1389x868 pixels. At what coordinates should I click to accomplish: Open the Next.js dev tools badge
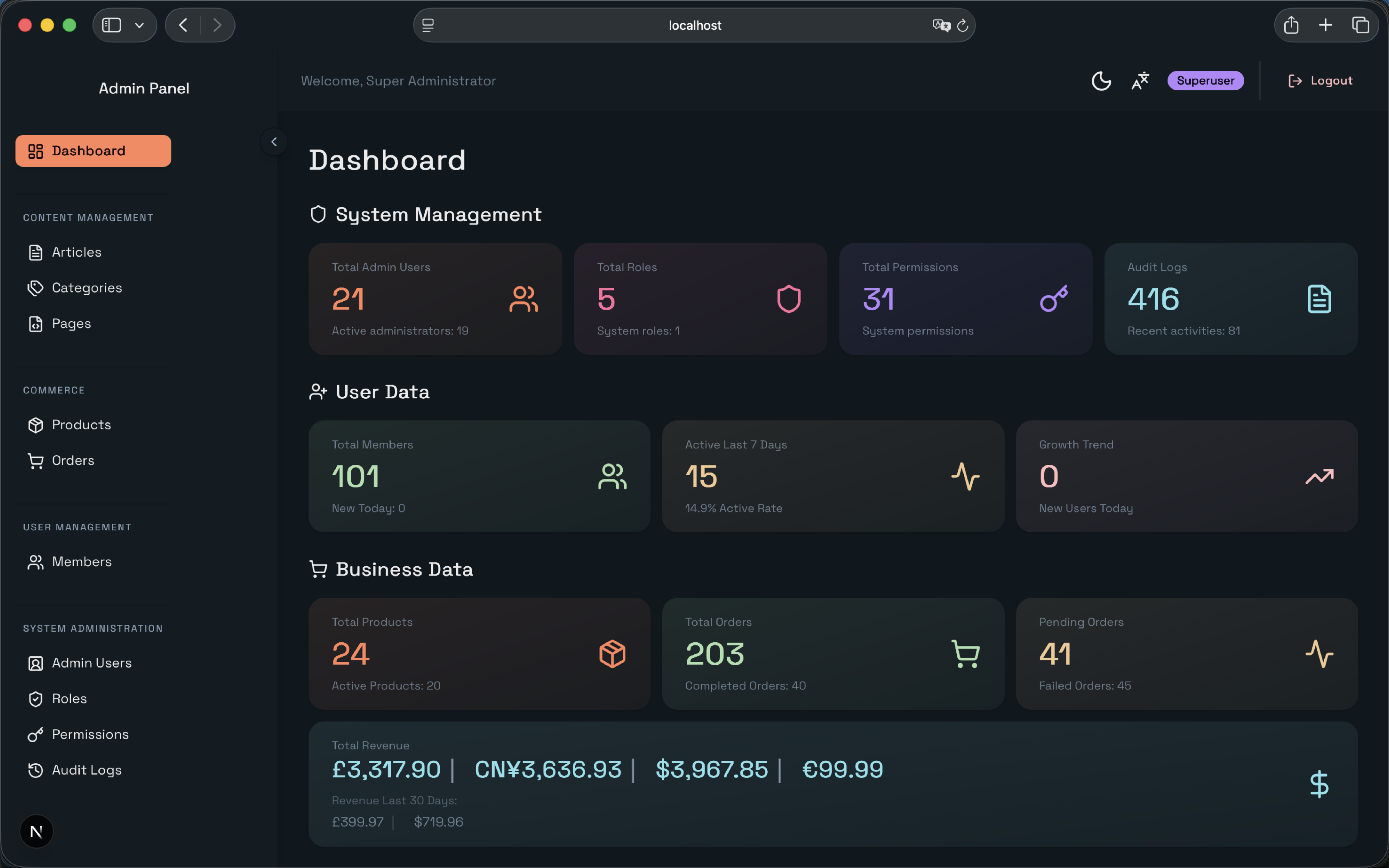coord(36,831)
